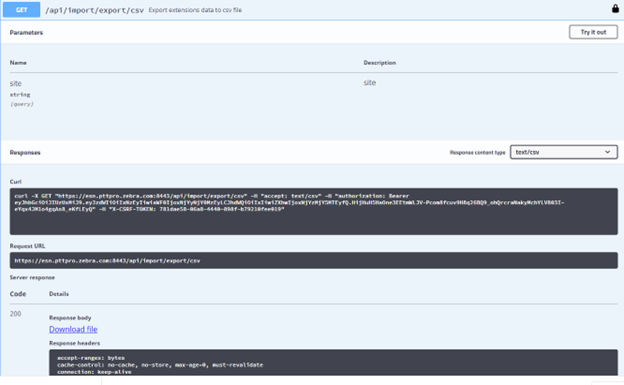Click the response headers code block
624x385 pixels.
pos(333,363)
